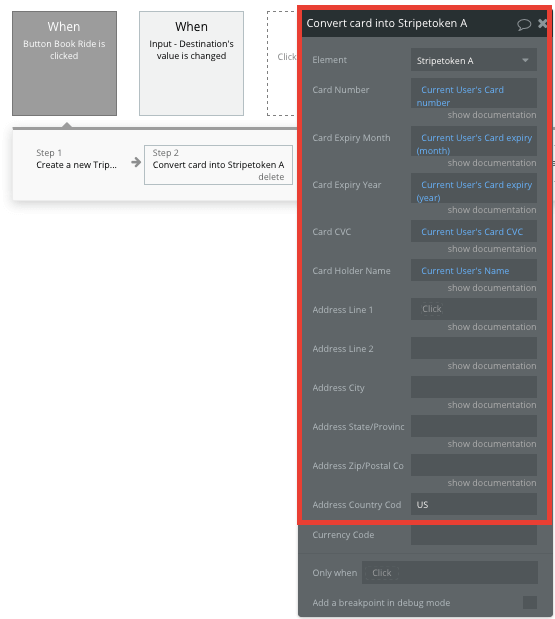
Task: Edit Card CVC expression field
Action: tap(474, 231)
